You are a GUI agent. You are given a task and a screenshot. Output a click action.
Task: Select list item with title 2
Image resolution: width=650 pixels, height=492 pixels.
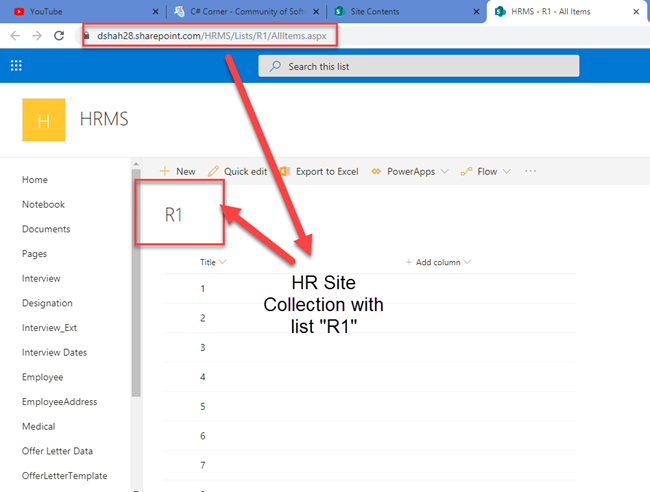(370, 318)
